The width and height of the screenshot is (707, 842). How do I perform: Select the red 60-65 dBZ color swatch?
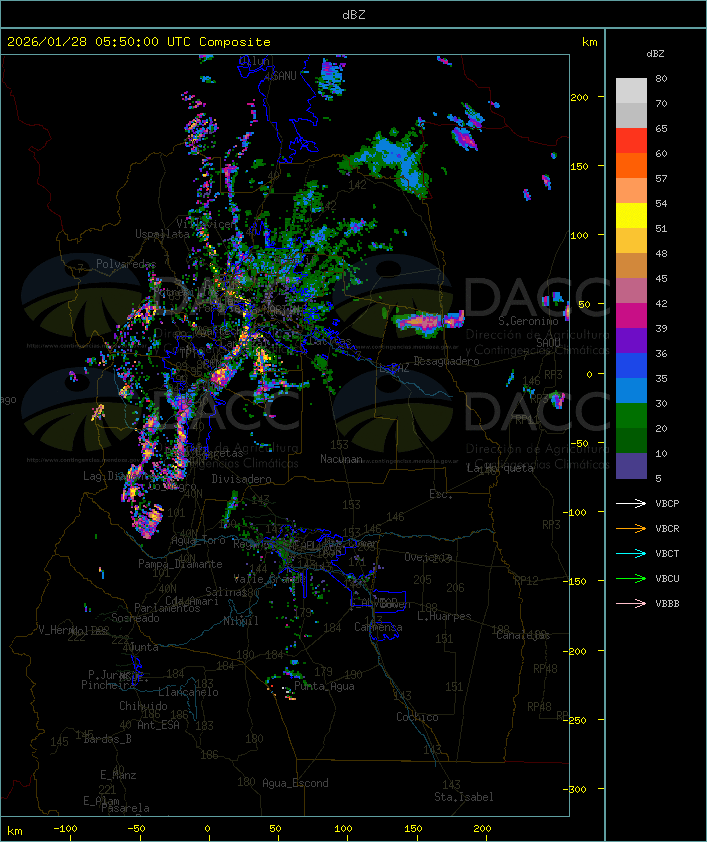coord(631,141)
